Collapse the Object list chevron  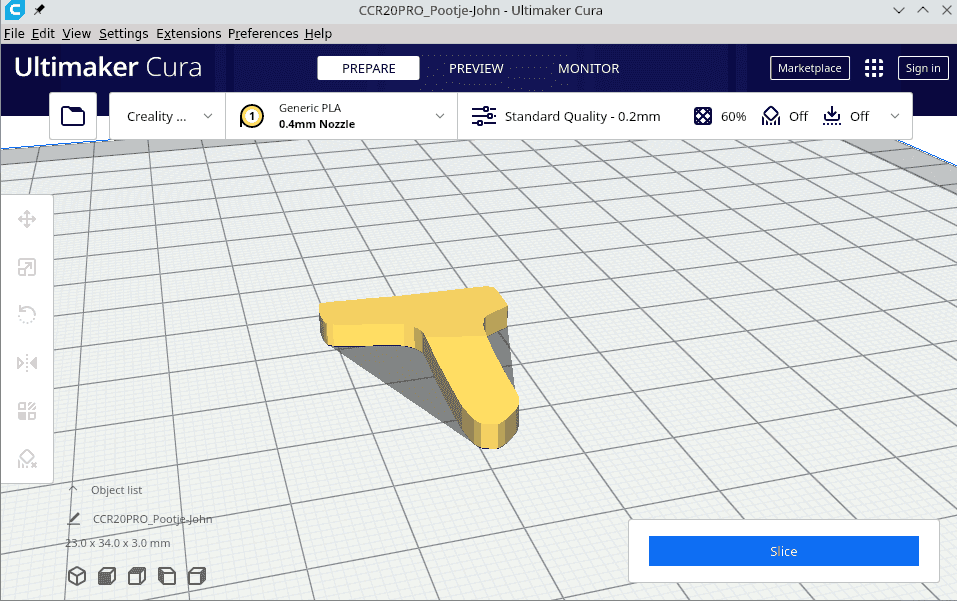73,489
